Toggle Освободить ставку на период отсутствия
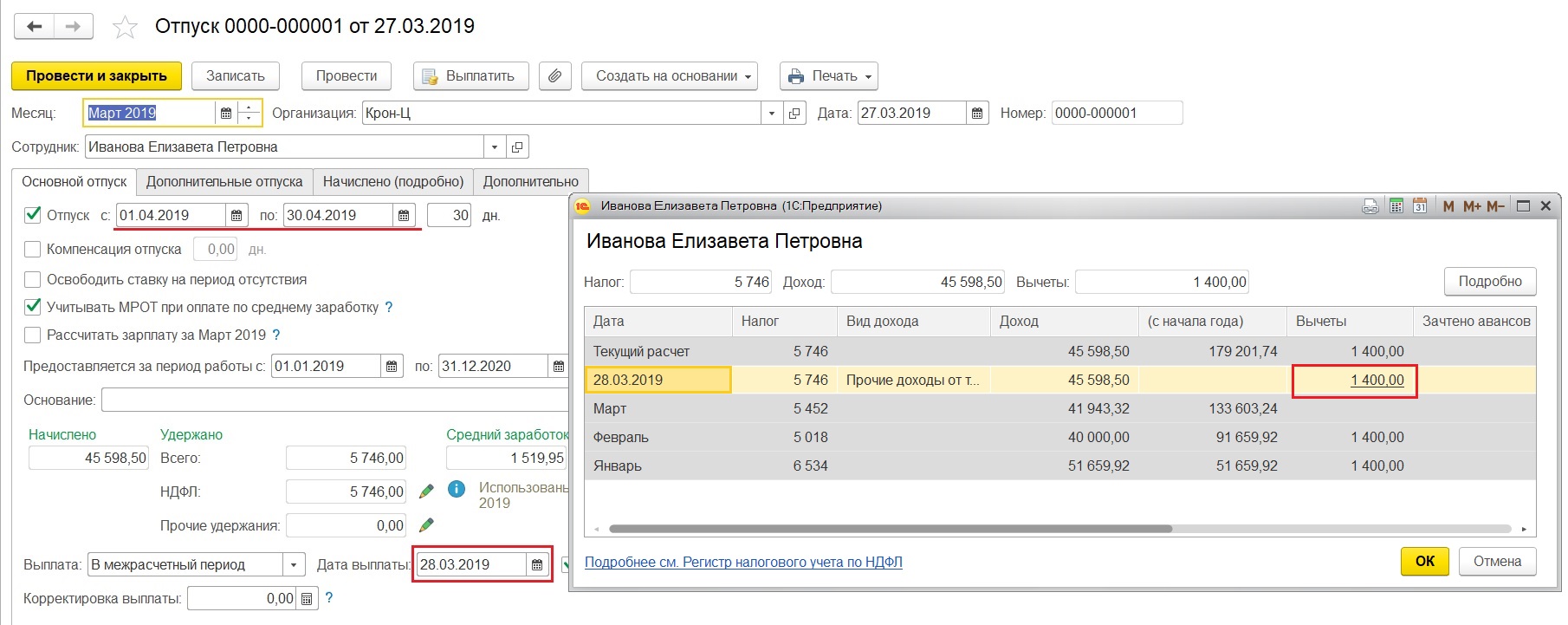The width and height of the screenshot is (1568, 625). (x=33, y=280)
